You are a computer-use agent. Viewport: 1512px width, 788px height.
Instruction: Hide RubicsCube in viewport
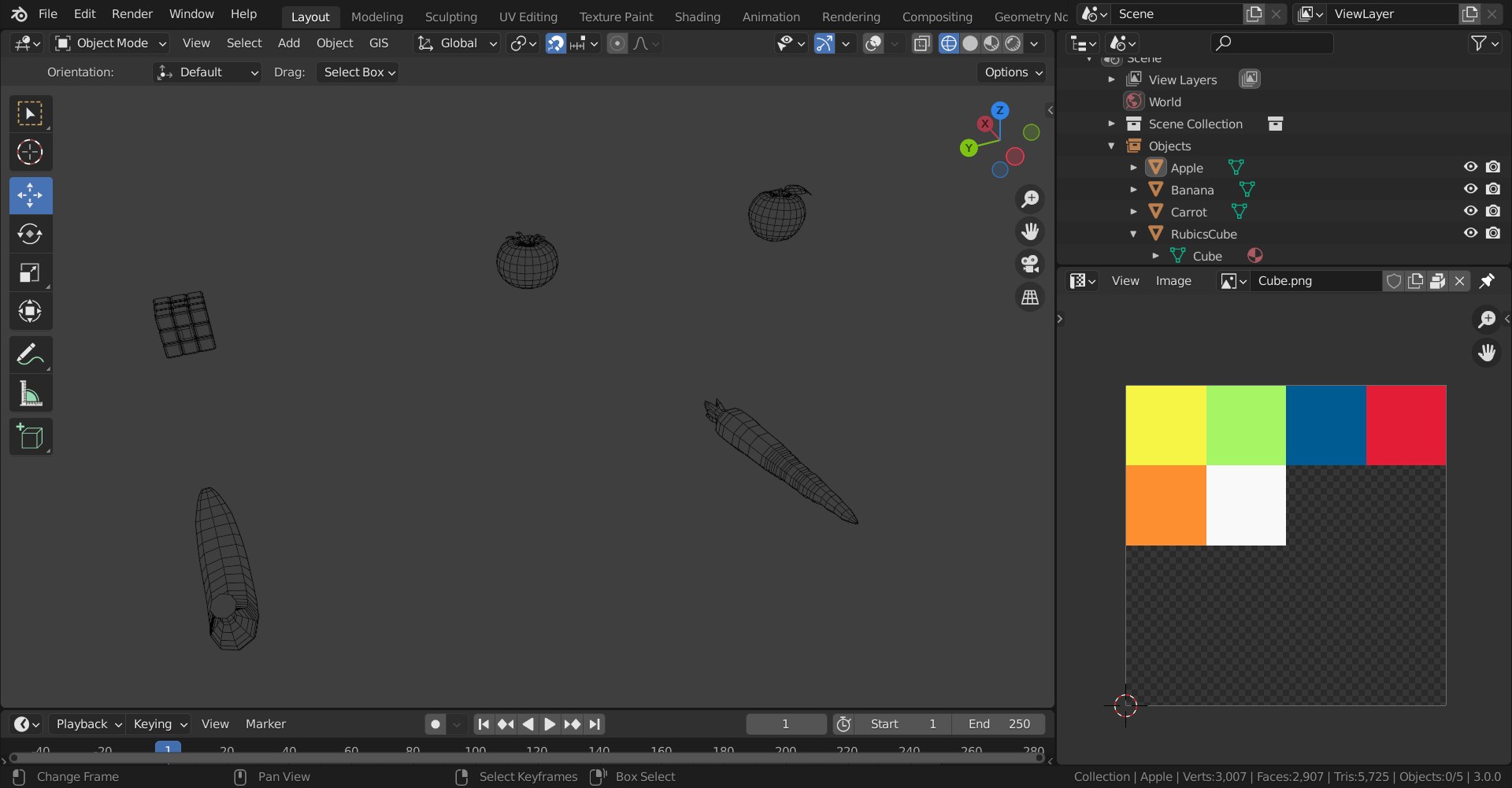[1470, 233]
